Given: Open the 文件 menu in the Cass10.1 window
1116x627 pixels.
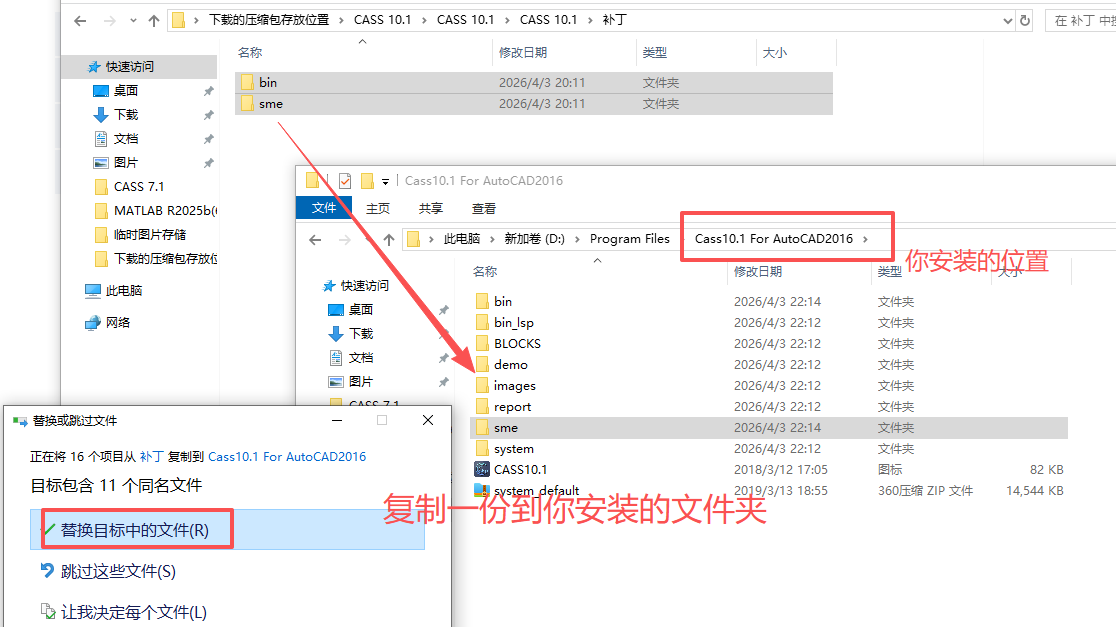Looking at the screenshot, I should tap(323, 208).
